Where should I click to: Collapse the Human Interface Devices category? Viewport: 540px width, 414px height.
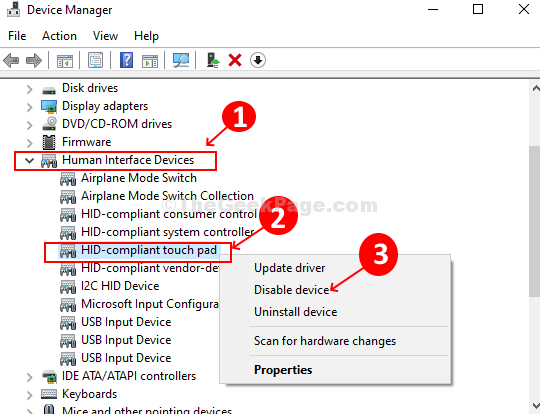tap(30, 161)
